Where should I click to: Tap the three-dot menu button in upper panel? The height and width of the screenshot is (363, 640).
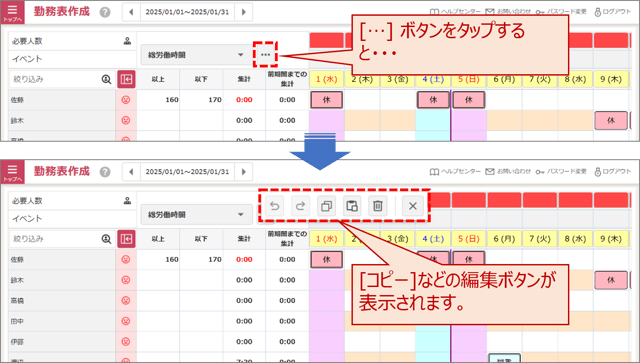pos(265,54)
